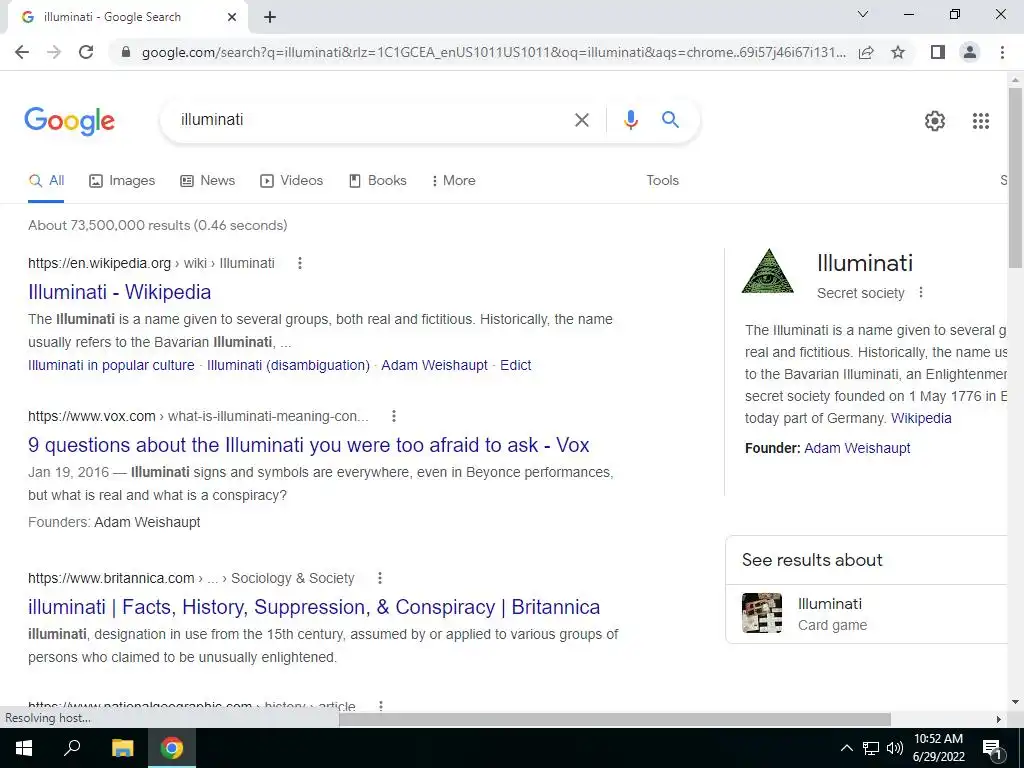The image size is (1024, 768).
Task: Select the All results tab
Action: pos(46,181)
